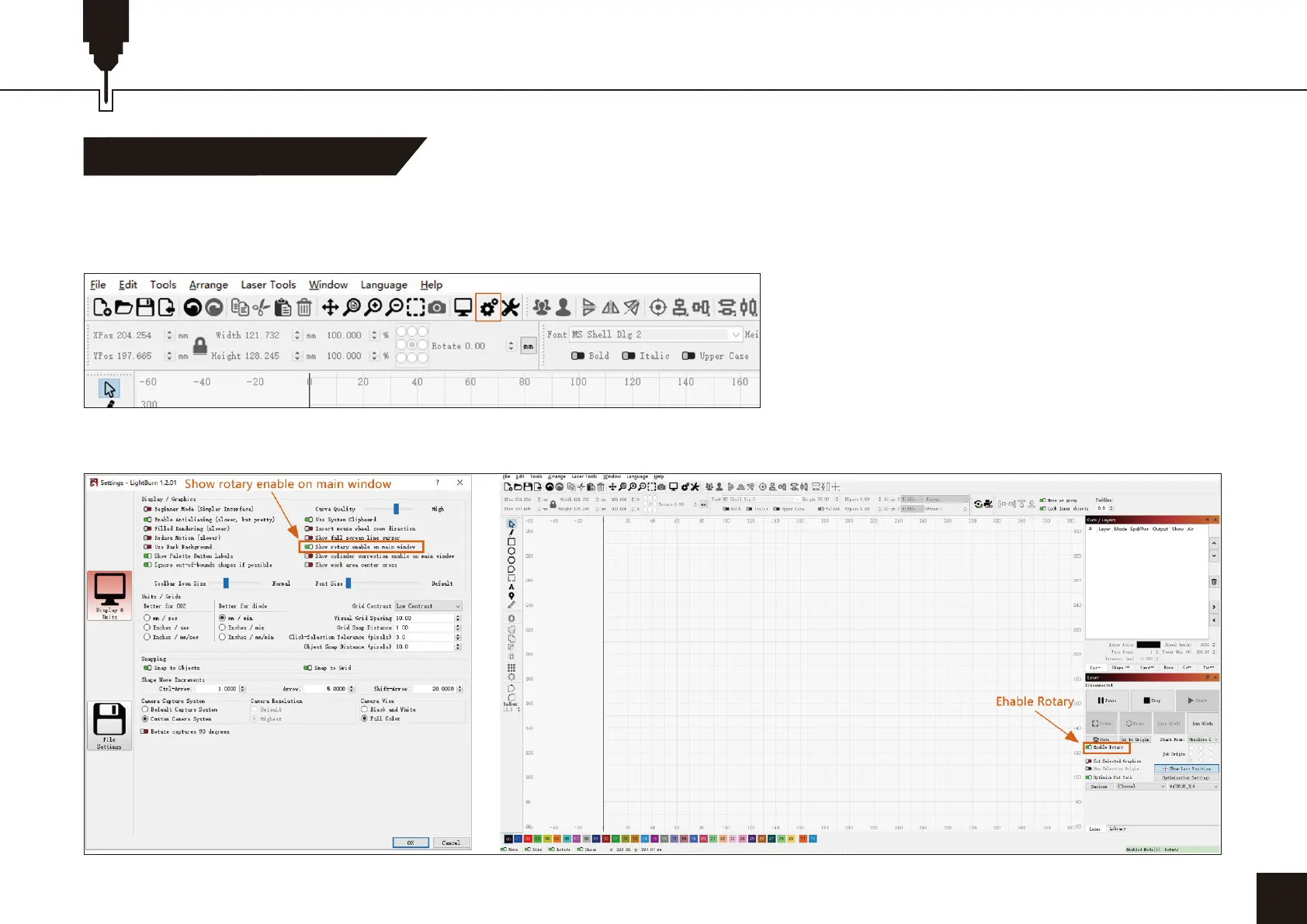Click Ctrl-Arrow increment spinner
The image size is (1307, 924).
pos(243,689)
